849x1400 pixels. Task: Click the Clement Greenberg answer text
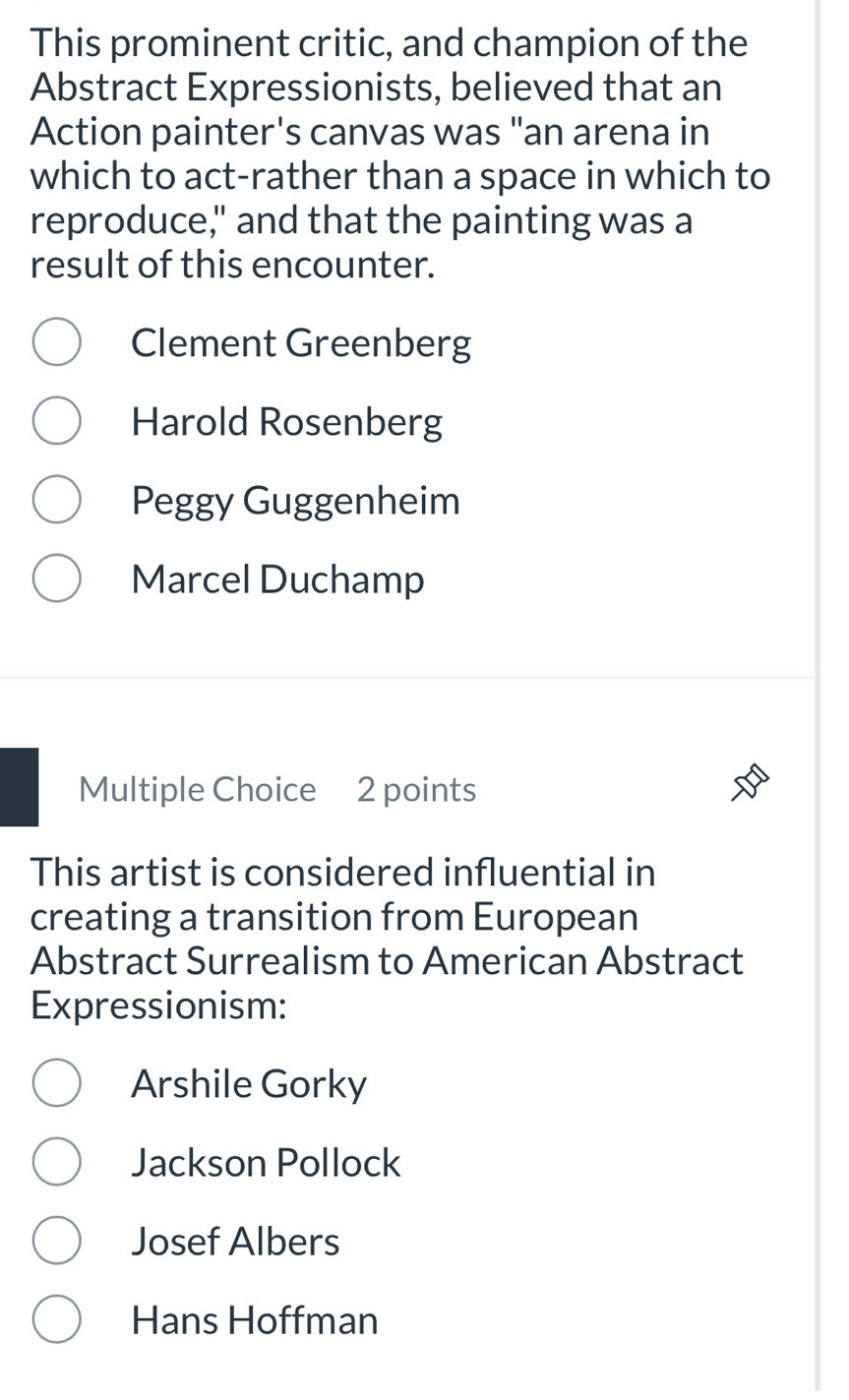(301, 341)
